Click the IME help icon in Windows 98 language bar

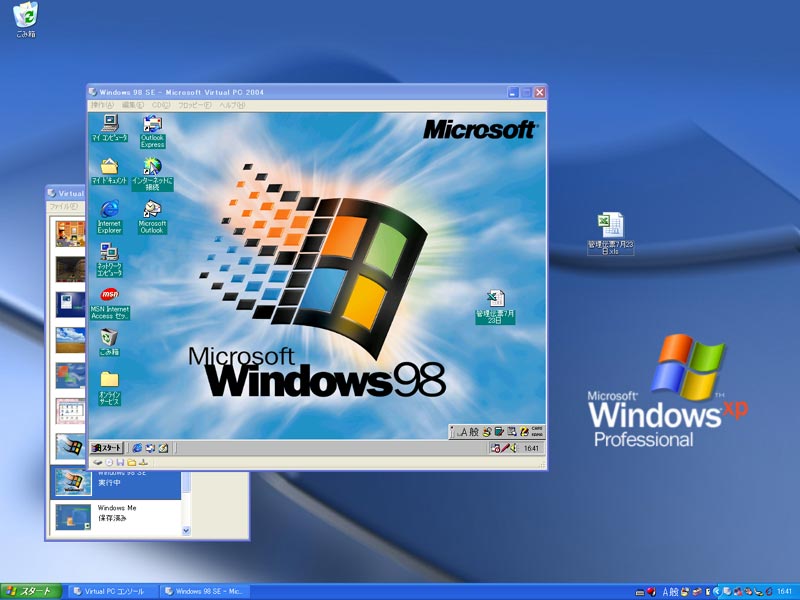[524, 432]
